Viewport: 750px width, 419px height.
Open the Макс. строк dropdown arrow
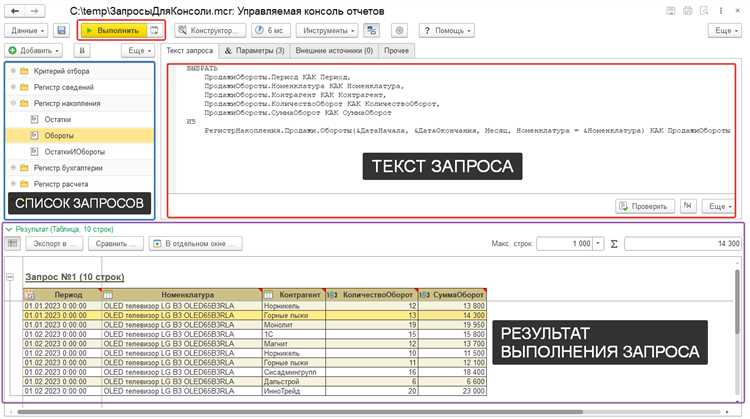click(x=598, y=243)
